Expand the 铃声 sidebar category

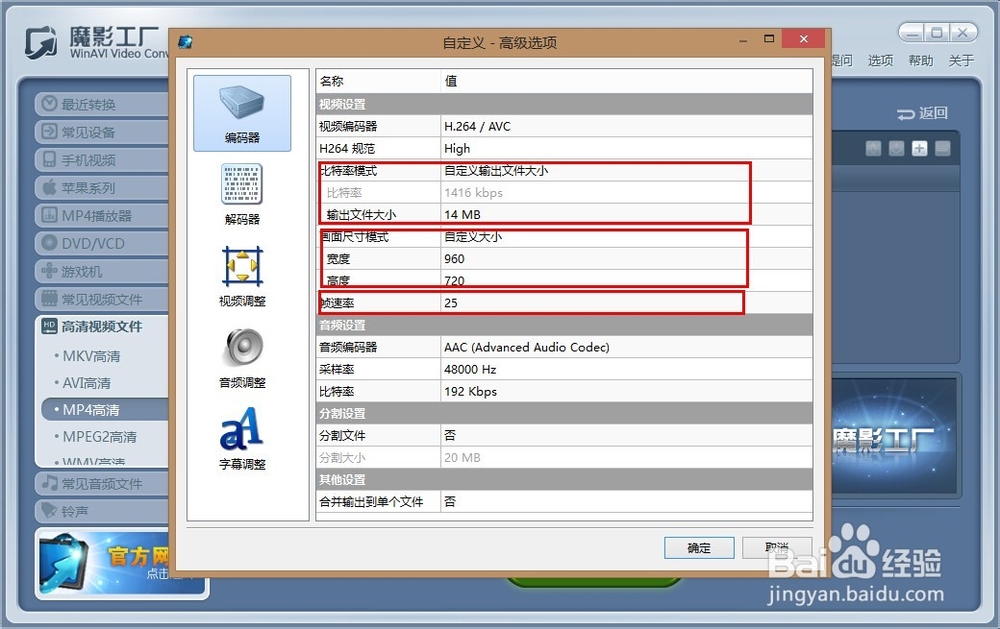click(x=102, y=511)
